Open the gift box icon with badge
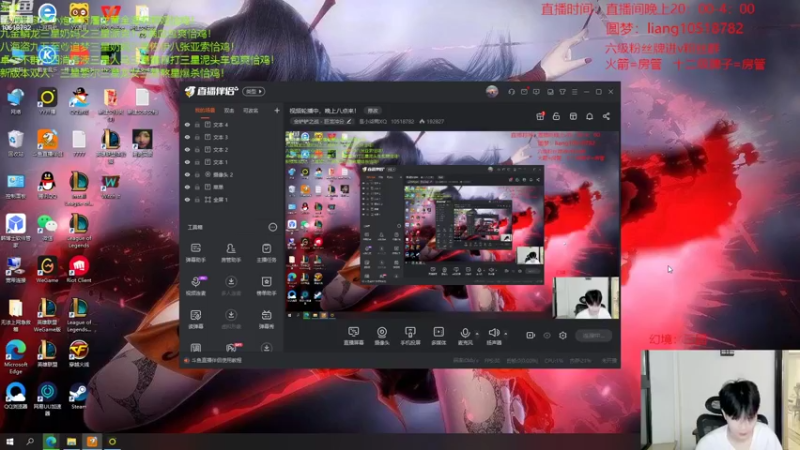Viewport: 800px width, 450px height. point(540,116)
